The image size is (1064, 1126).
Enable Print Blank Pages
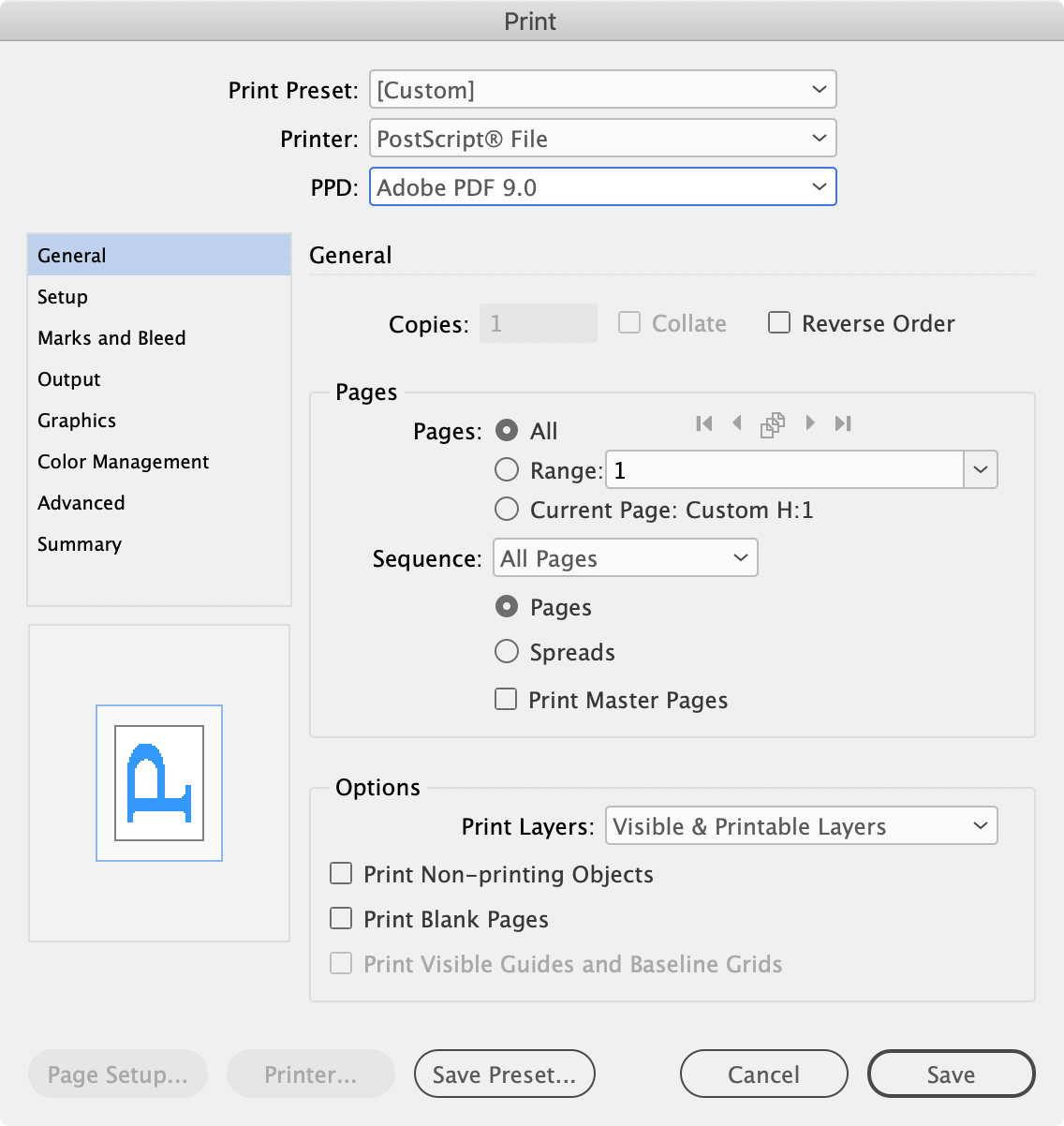point(341,919)
